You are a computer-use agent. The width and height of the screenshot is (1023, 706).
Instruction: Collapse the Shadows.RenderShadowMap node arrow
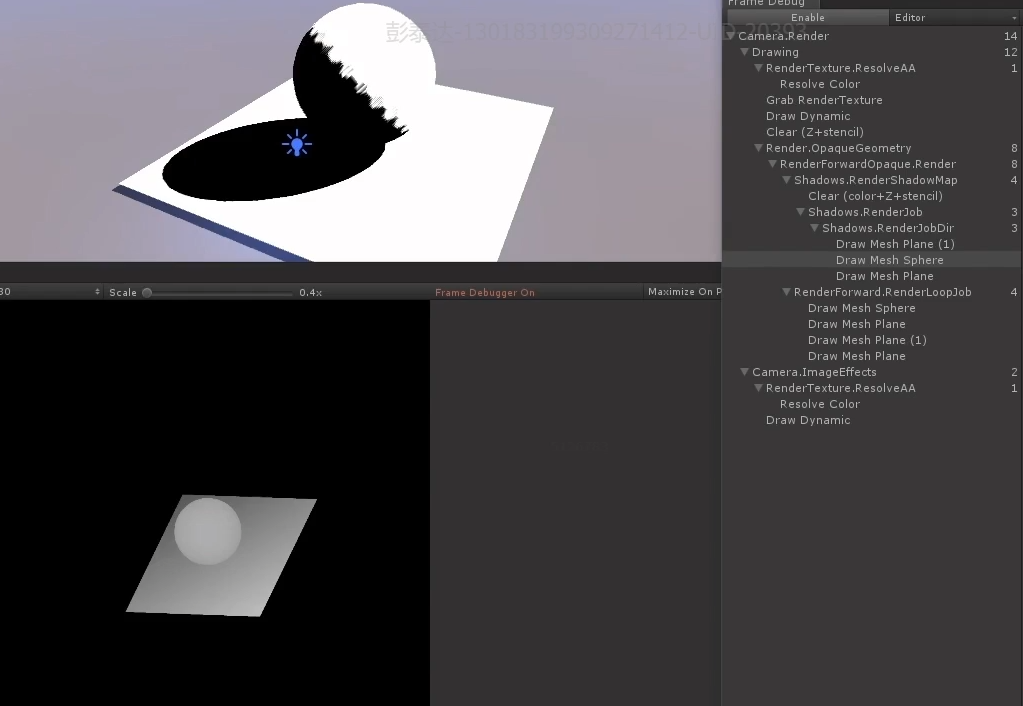[786, 180]
